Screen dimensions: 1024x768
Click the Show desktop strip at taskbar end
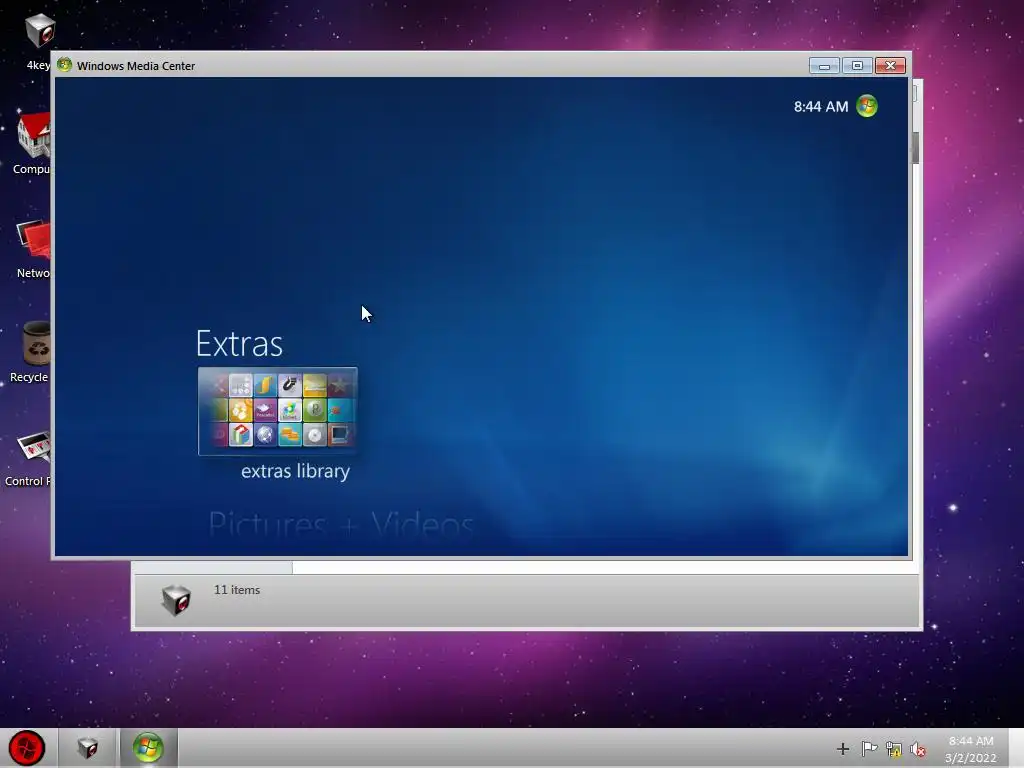[x=1016, y=748]
